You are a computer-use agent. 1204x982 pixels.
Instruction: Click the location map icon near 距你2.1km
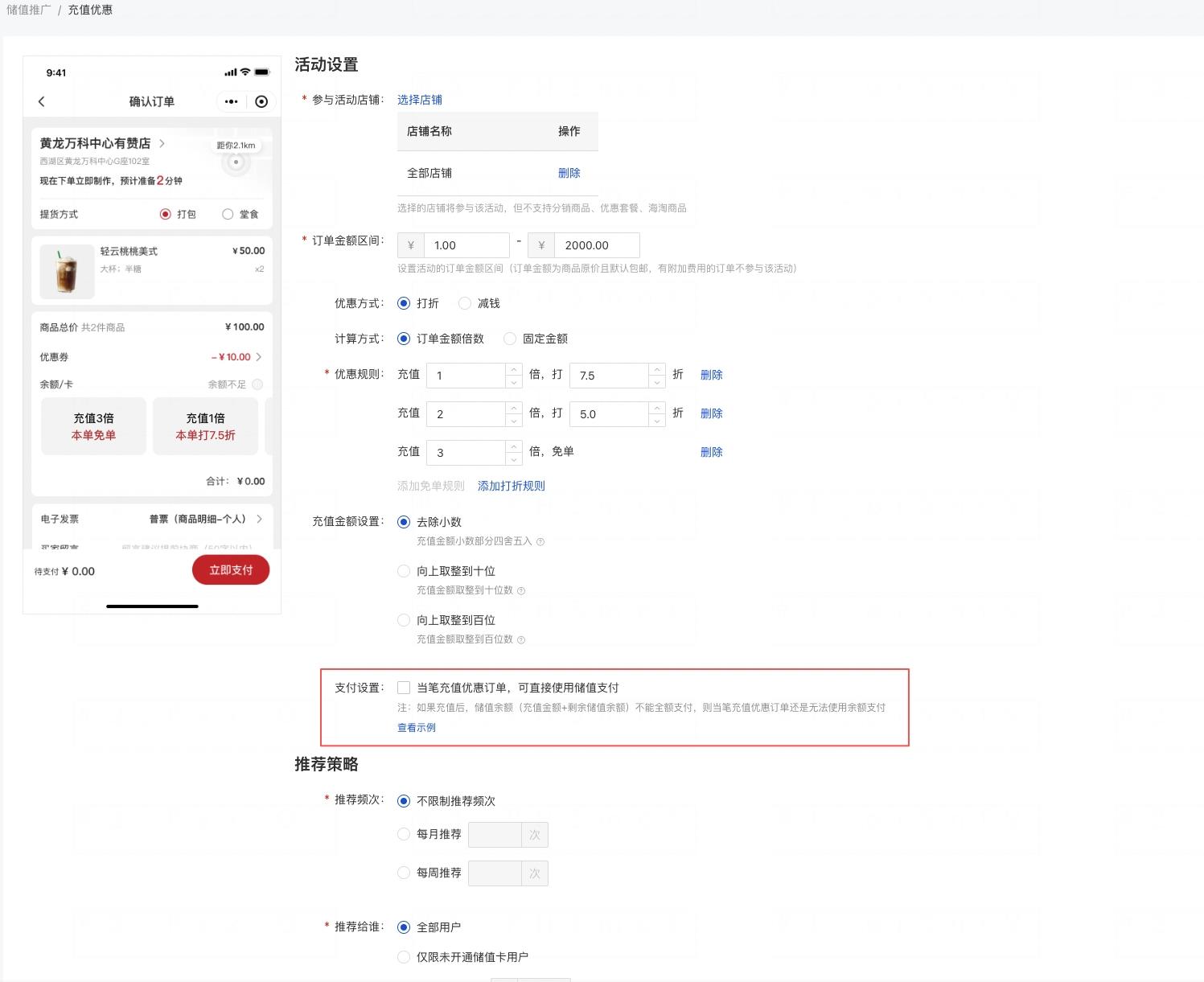click(236, 162)
